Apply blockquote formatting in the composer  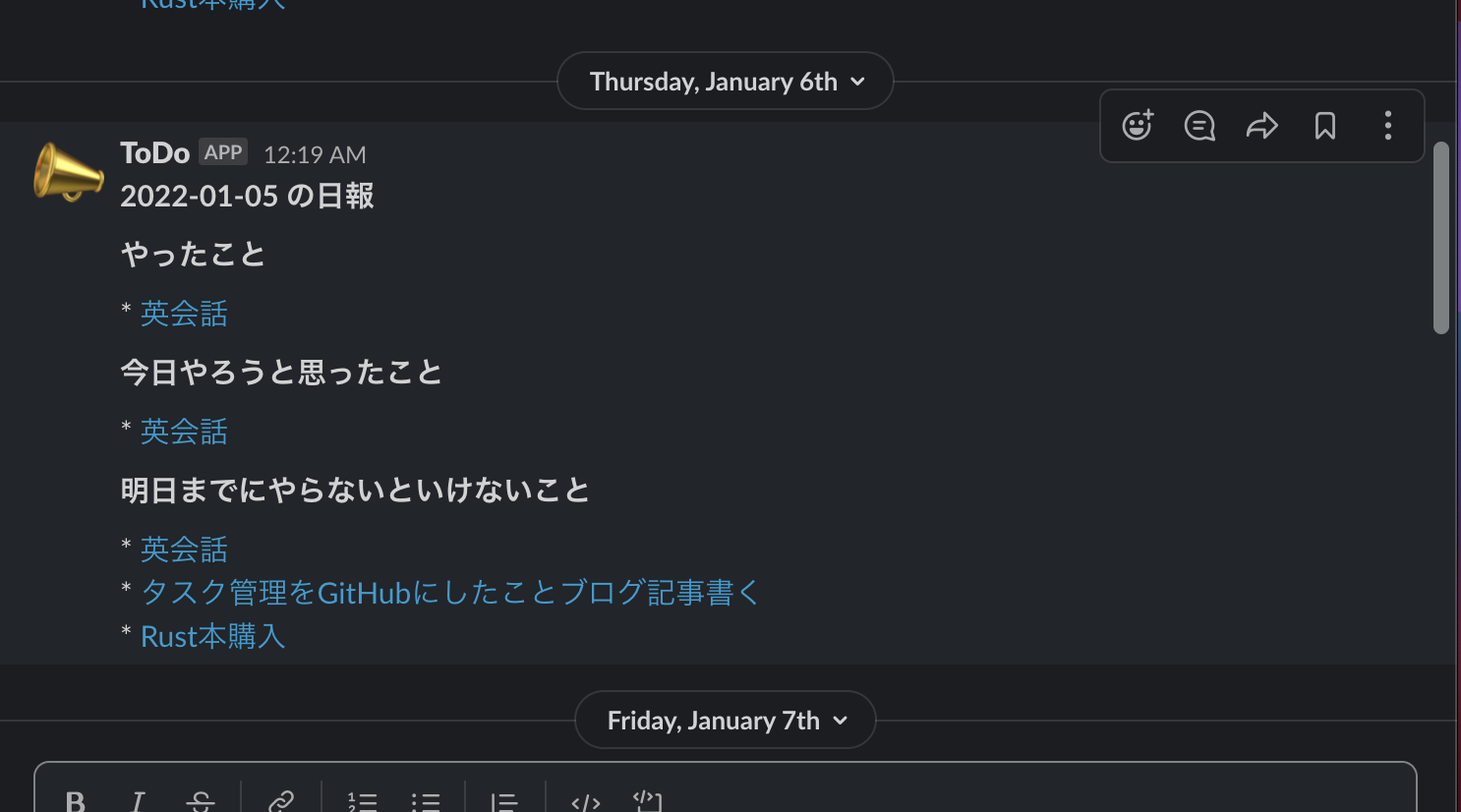[x=502, y=800]
